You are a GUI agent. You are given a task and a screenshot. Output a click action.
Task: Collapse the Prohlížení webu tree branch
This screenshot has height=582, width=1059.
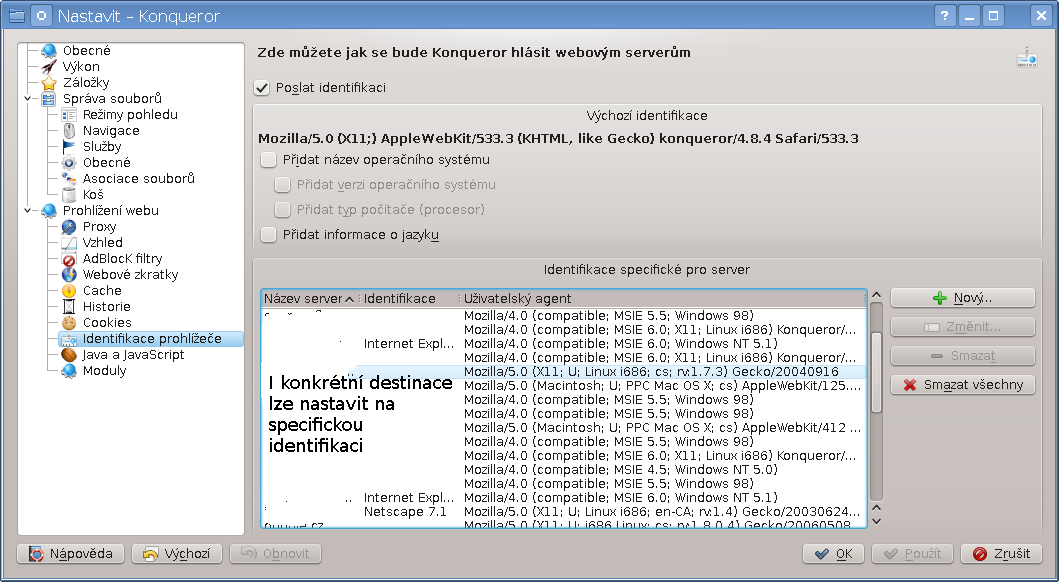pos(28,211)
